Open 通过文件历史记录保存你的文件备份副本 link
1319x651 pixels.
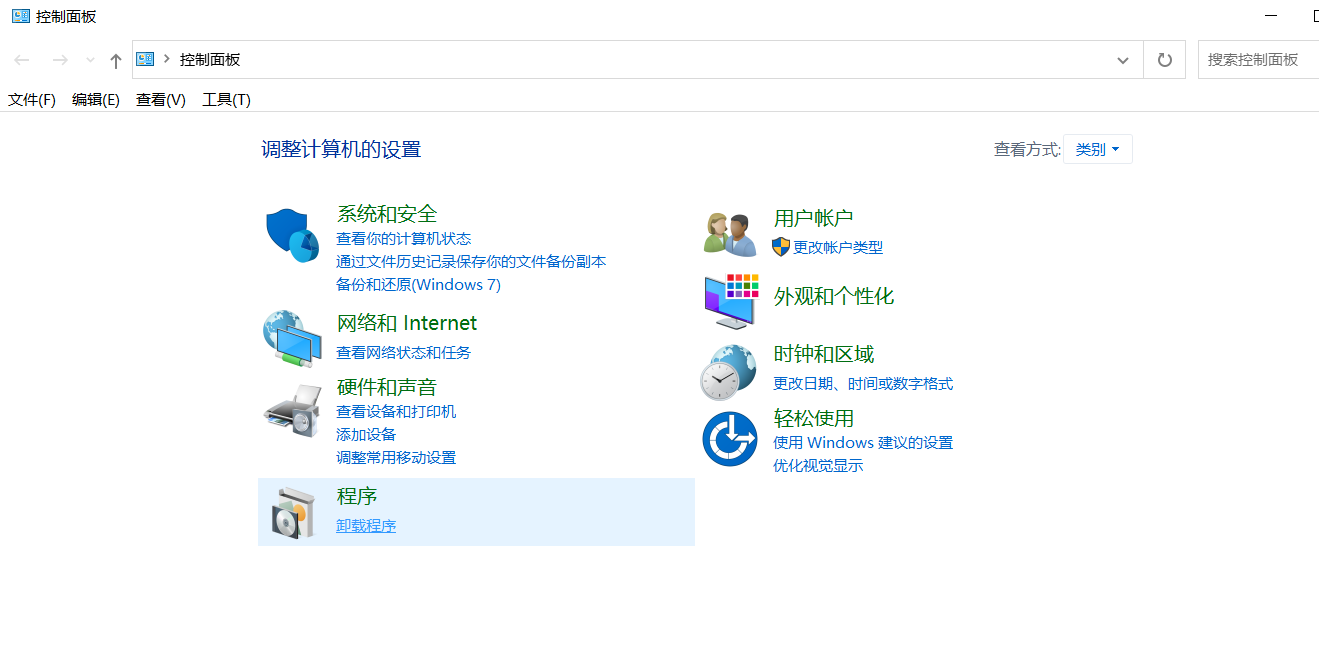[x=471, y=261]
